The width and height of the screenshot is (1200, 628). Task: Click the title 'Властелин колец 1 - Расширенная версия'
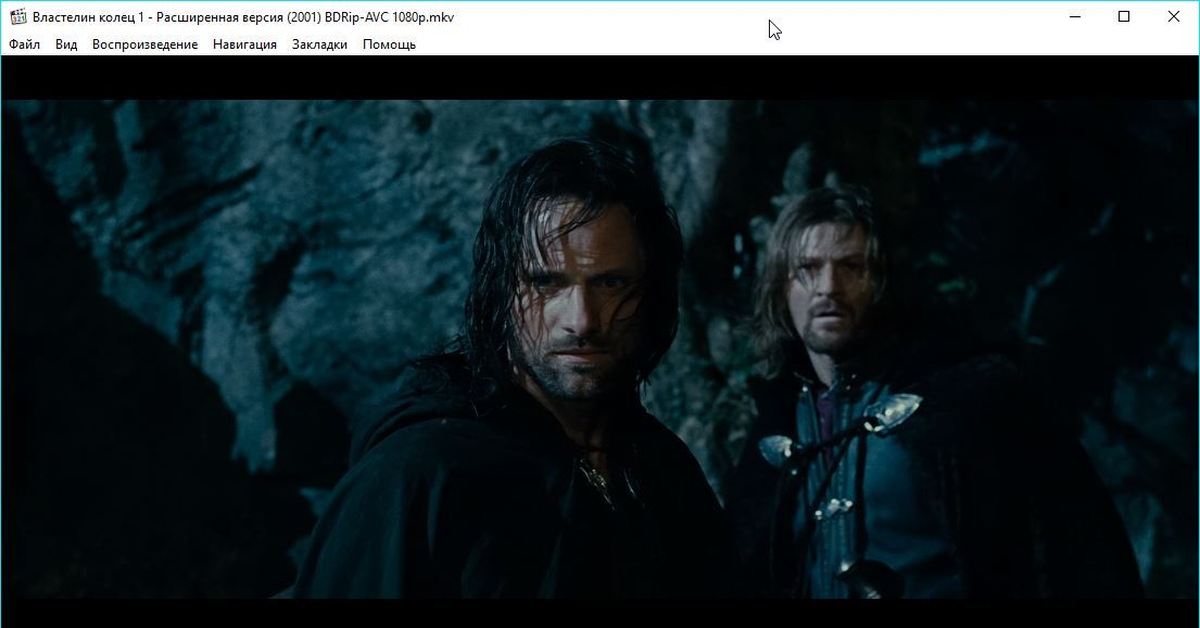point(157,18)
